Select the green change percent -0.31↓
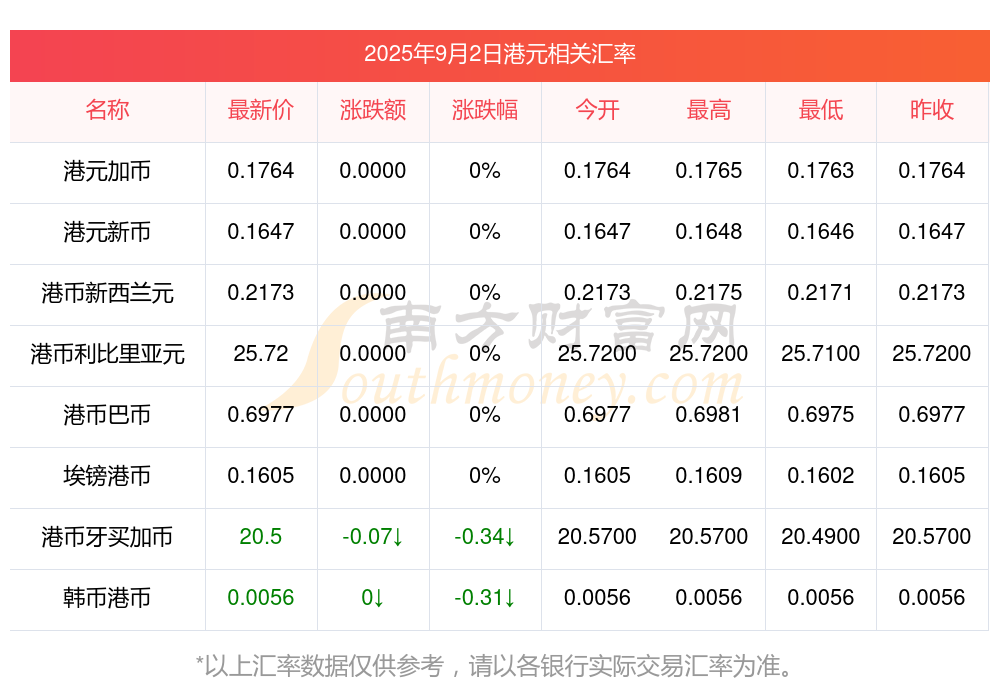The image size is (1000, 698). 485,597
